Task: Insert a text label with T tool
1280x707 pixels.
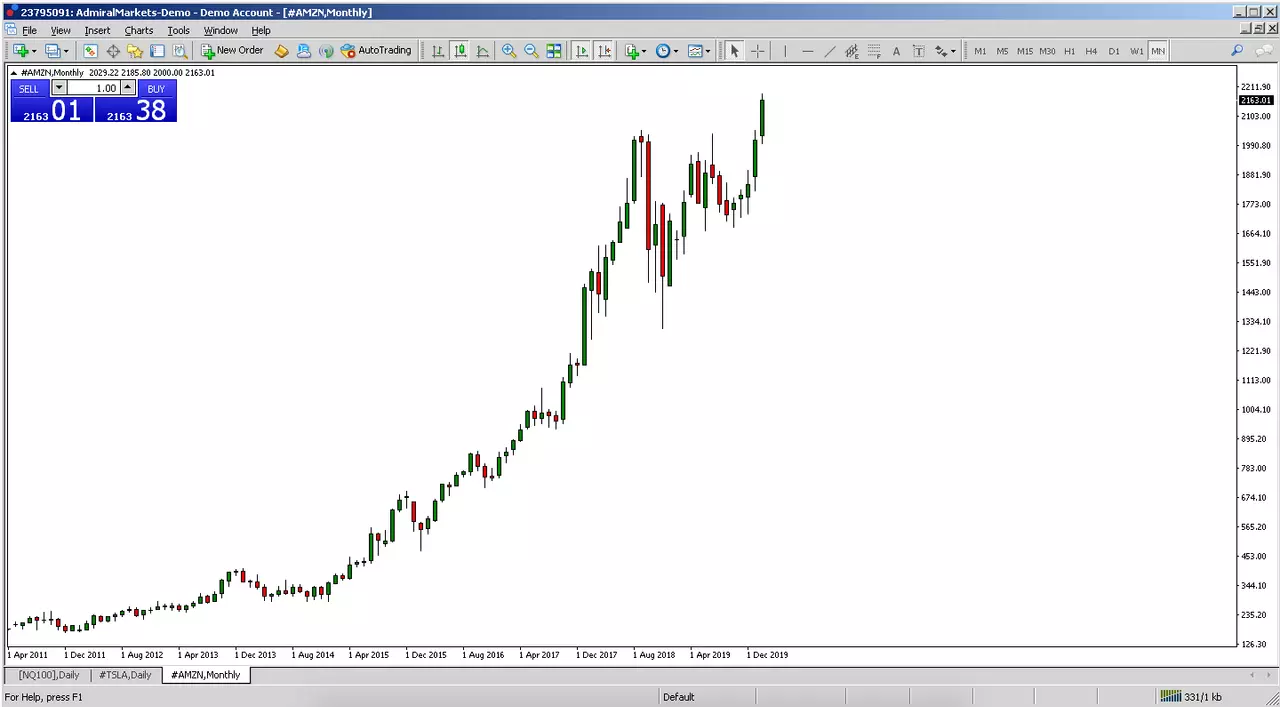Action: (x=918, y=51)
